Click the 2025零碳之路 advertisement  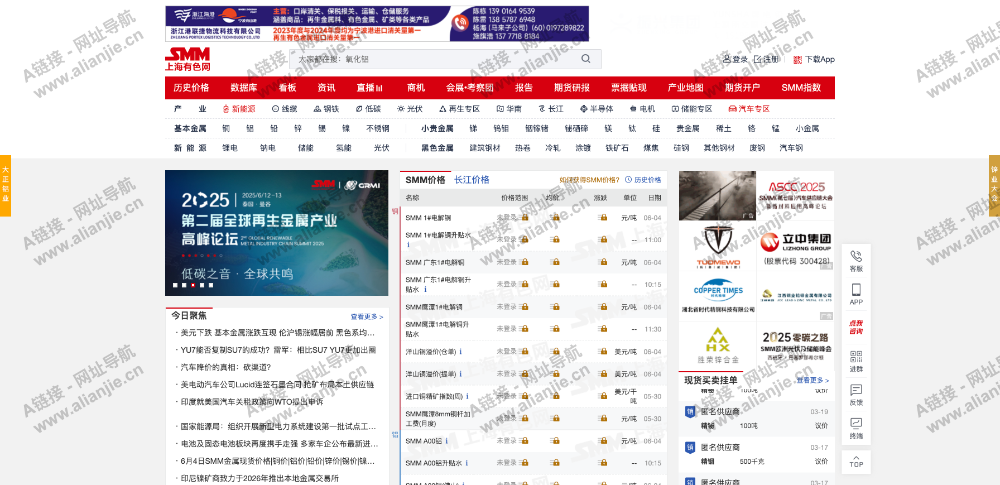point(795,345)
